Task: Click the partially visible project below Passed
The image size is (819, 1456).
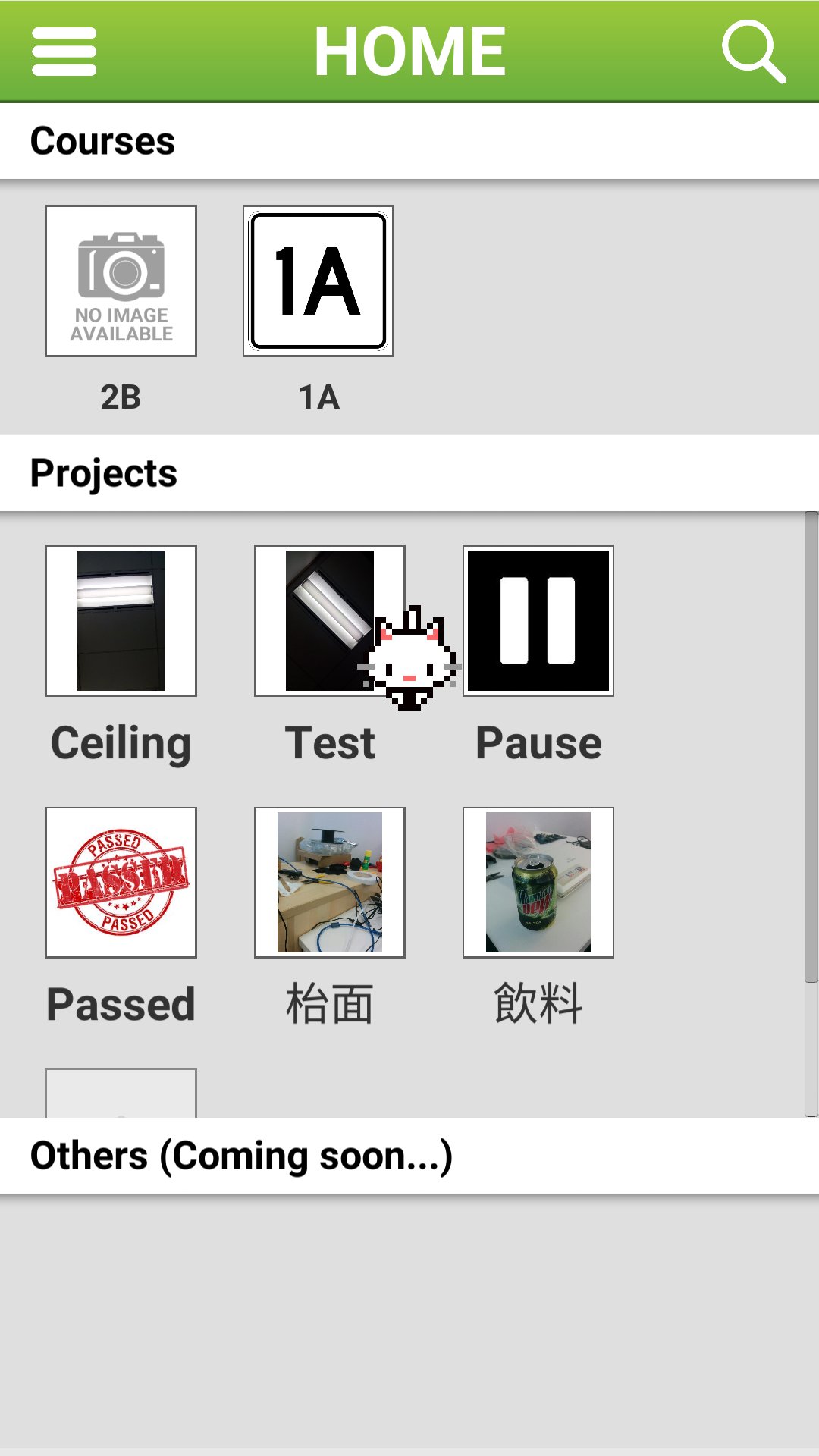Action: pyautogui.click(x=121, y=1093)
